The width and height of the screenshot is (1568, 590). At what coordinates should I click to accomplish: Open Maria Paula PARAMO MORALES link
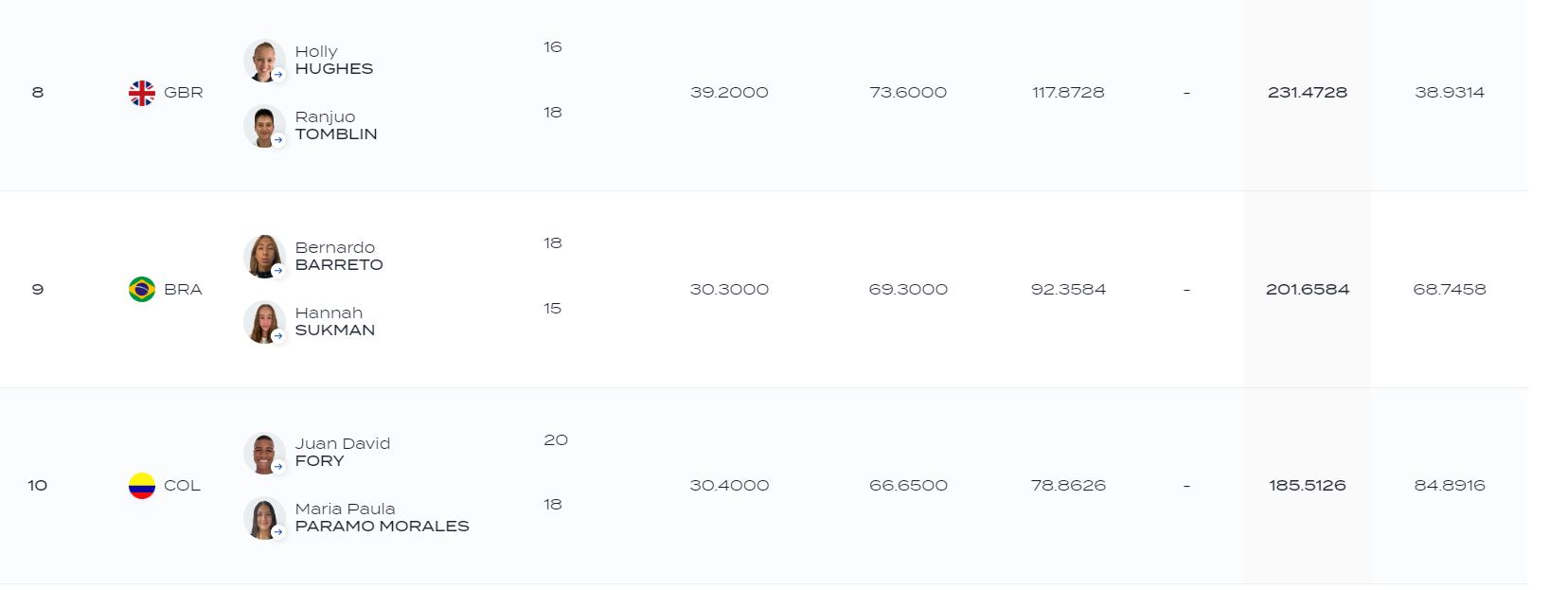[382, 517]
